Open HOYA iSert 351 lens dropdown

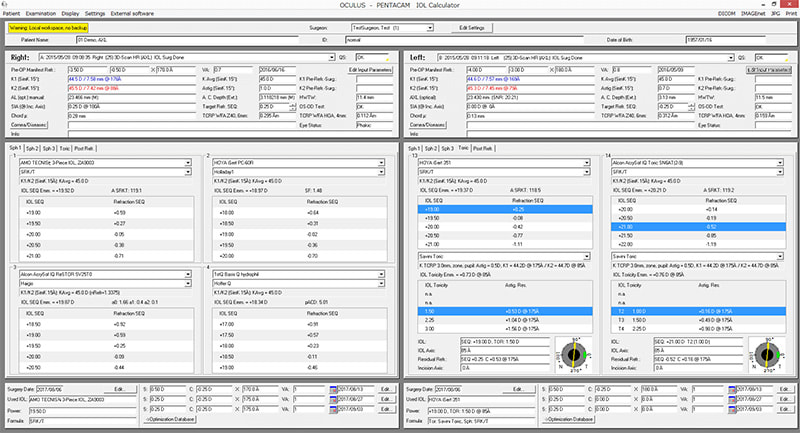pyautogui.click(x=586, y=163)
